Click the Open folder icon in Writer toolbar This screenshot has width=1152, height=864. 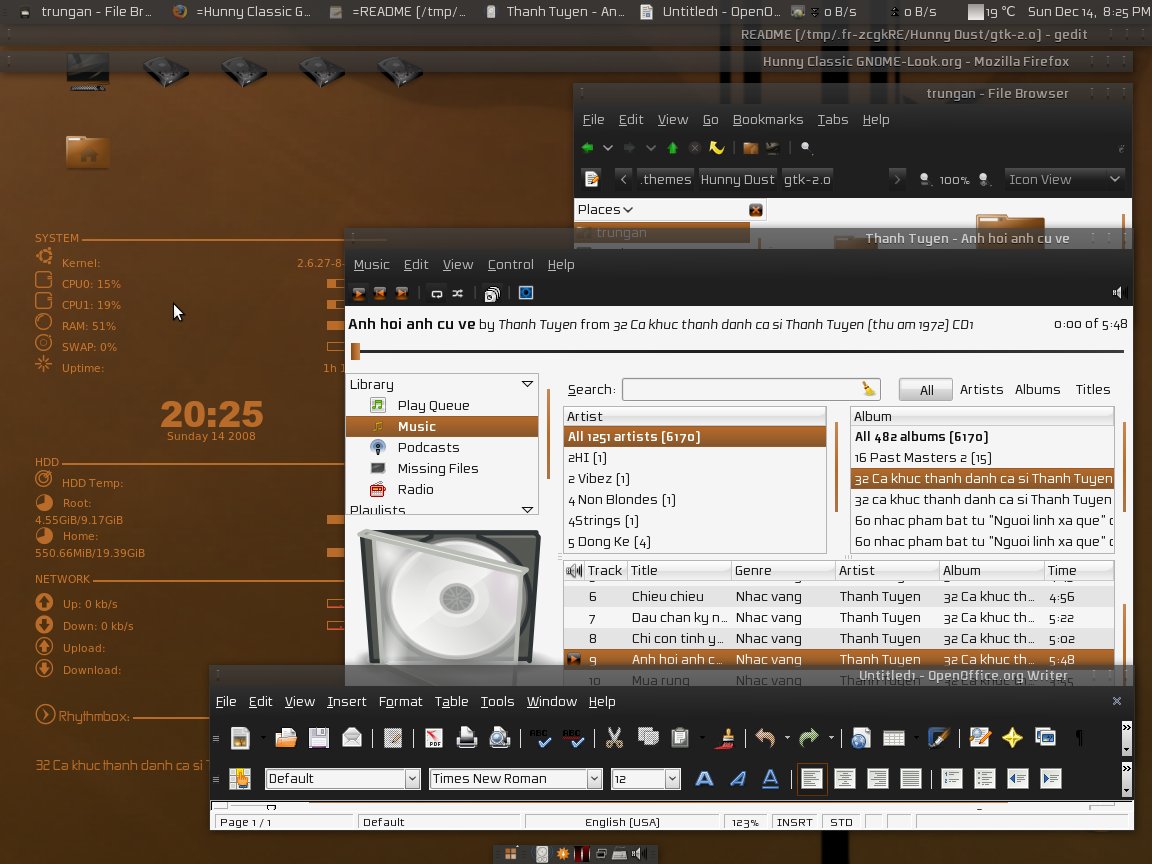pyautogui.click(x=286, y=738)
